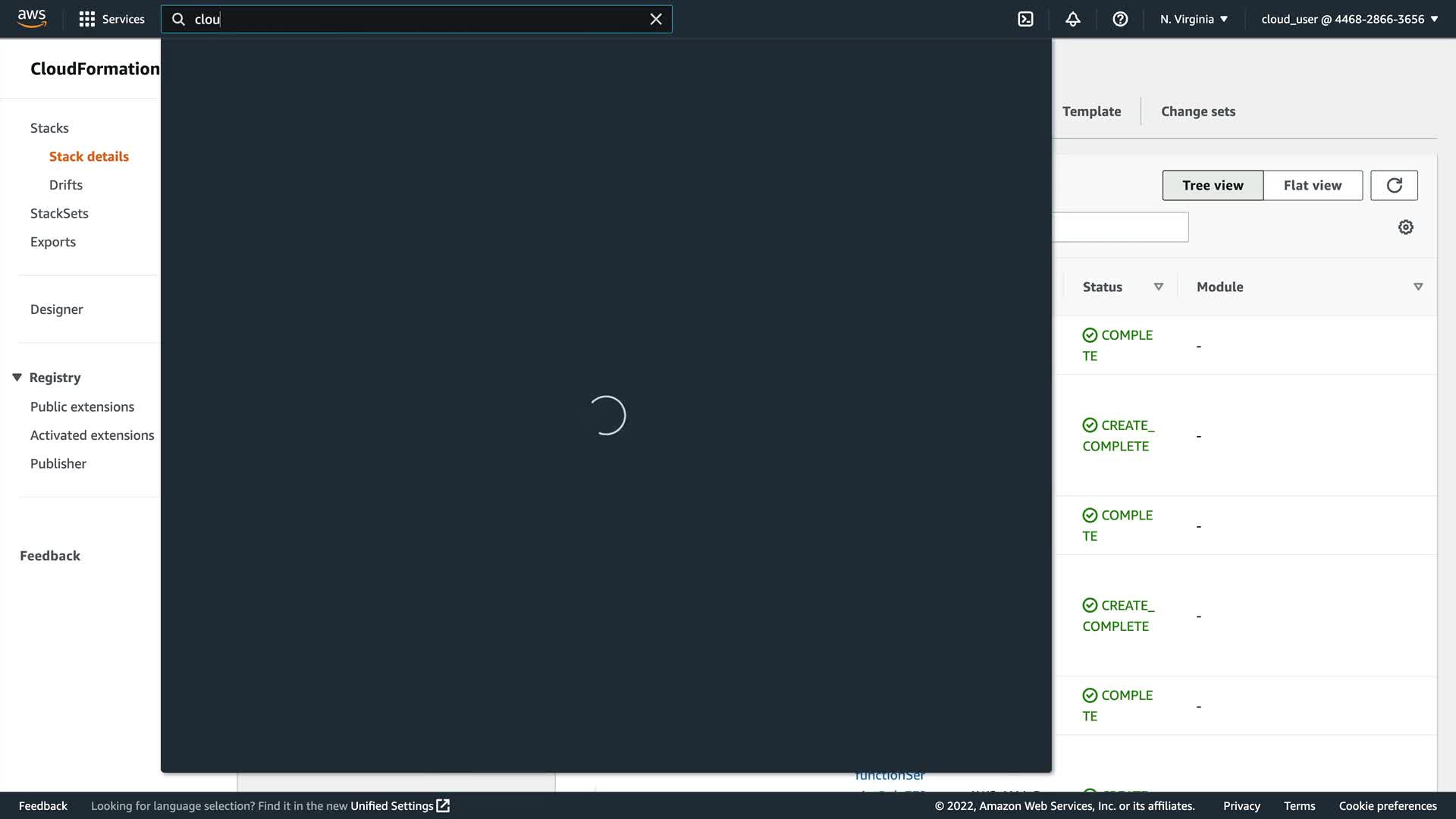Image resolution: width=1456 pixels, height=819 pixels.
Task: Collapse the Registry section
Action: coord(17,378)
